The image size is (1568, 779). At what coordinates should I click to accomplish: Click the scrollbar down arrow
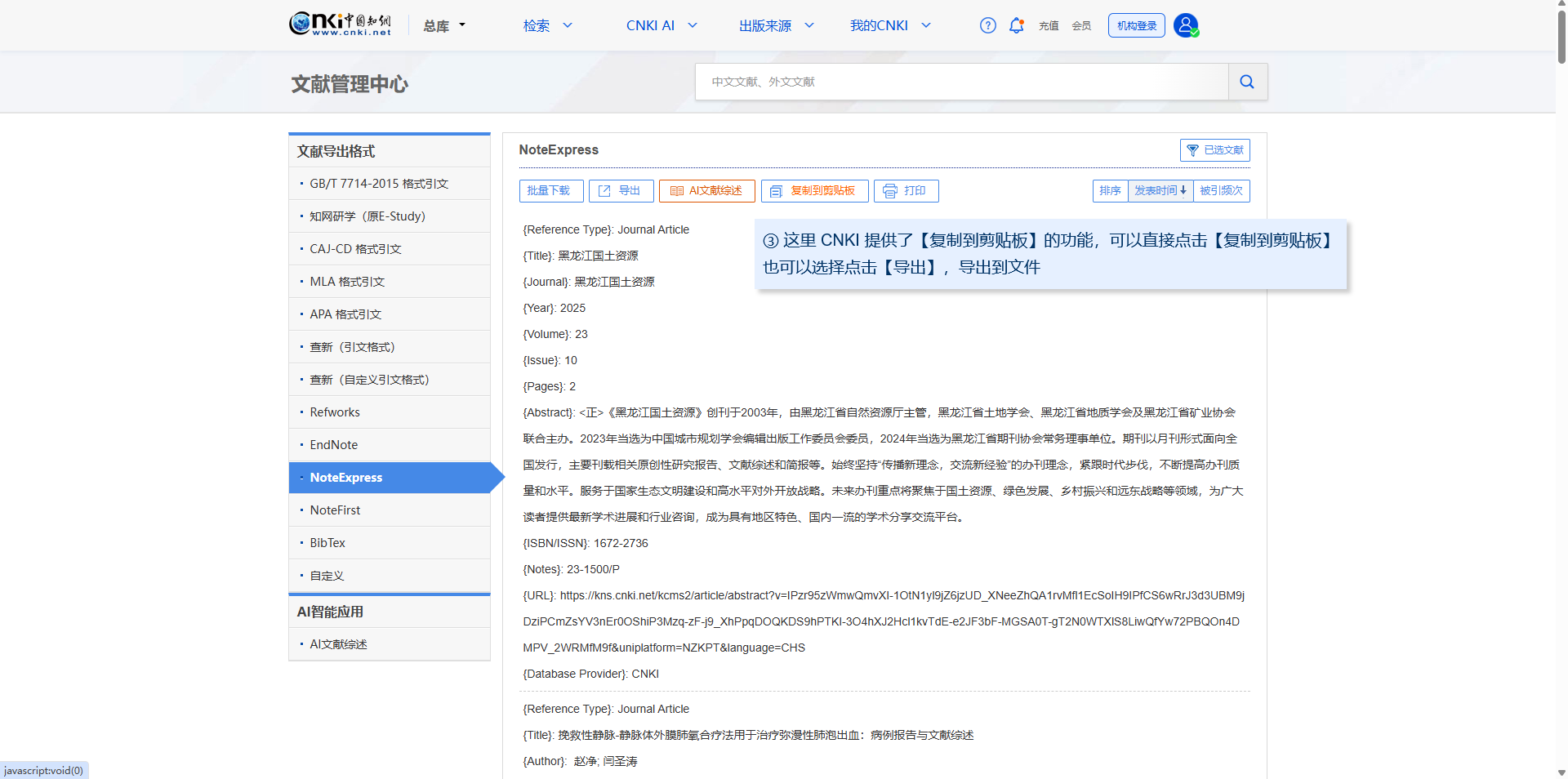tap(1561, 772)
